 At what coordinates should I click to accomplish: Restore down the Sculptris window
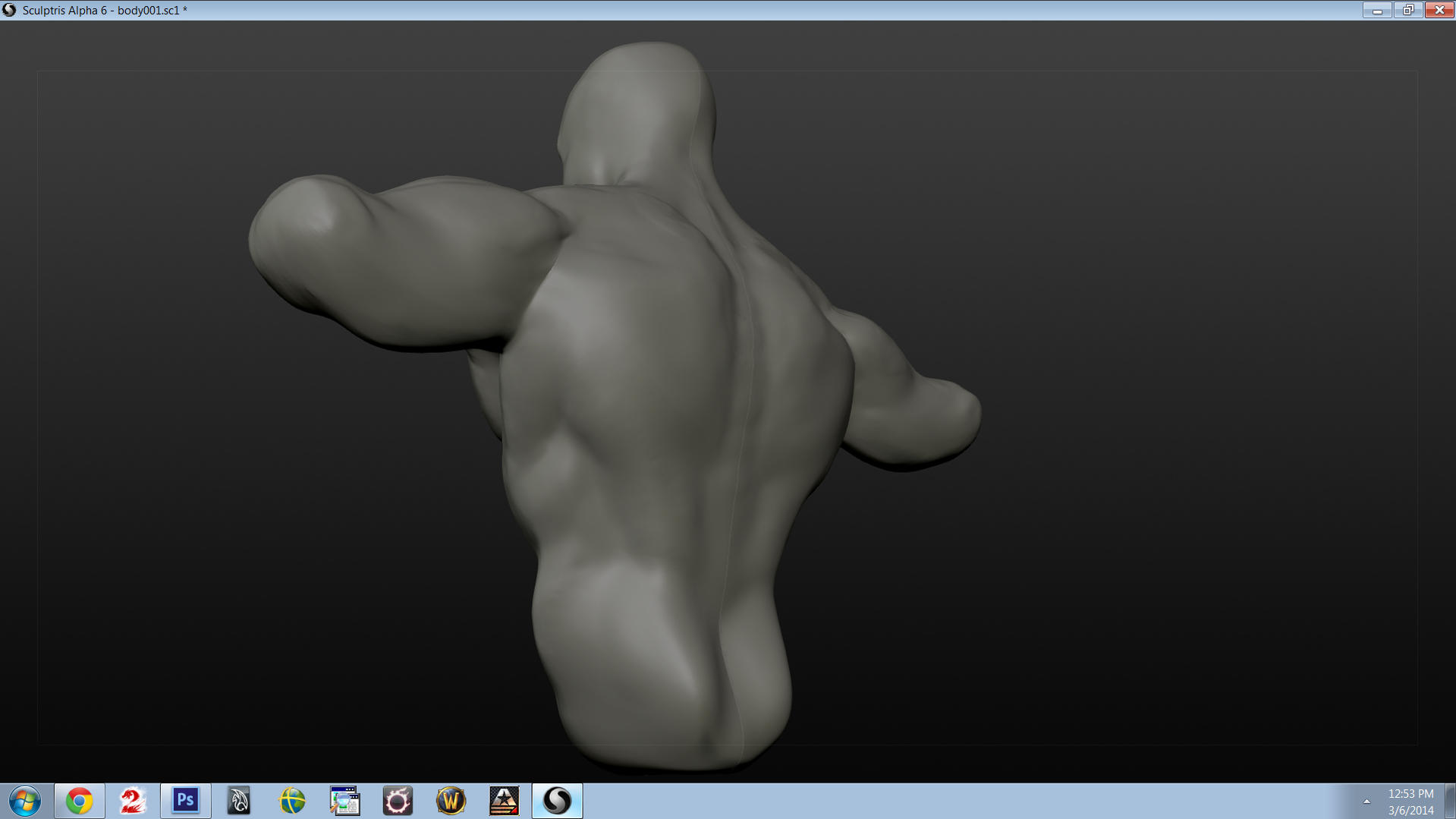[x=1408, y=10]
